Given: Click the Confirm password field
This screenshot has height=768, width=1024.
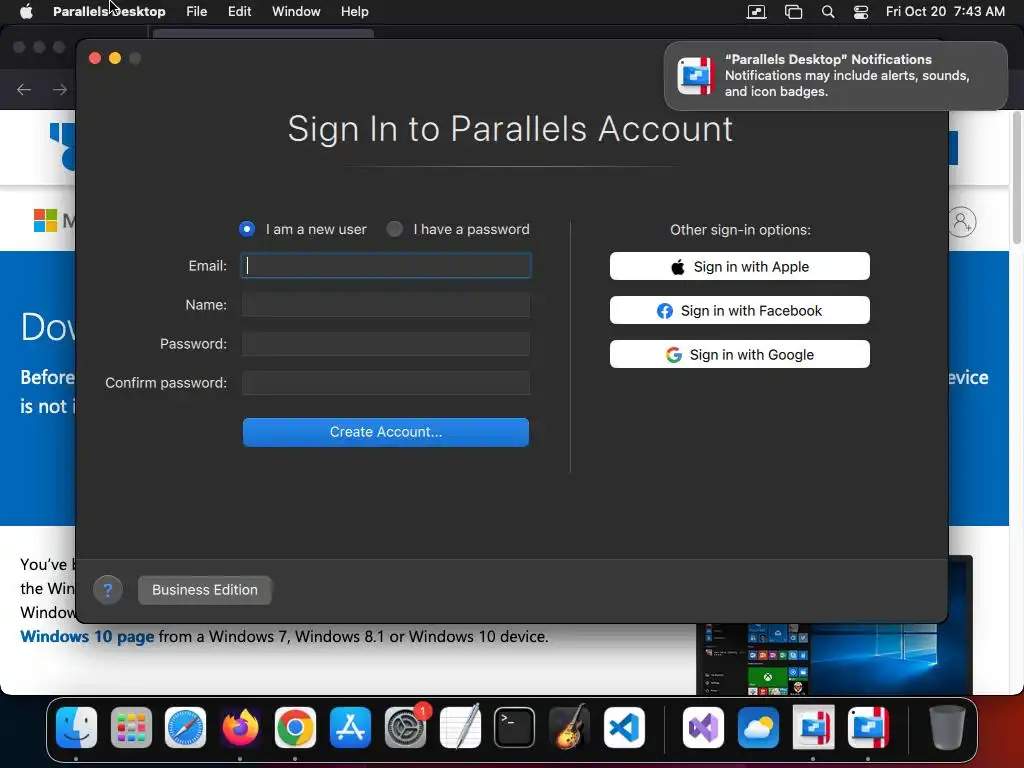Looking at the screenshot, I should point(386,383).
